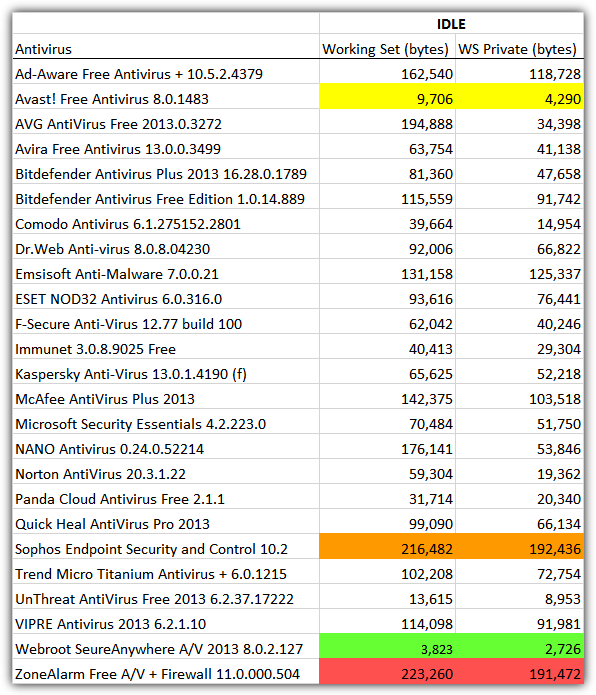Screen dimensions: 596x695
Task: Select the green cell 2,726
Action: coord(519,646)
